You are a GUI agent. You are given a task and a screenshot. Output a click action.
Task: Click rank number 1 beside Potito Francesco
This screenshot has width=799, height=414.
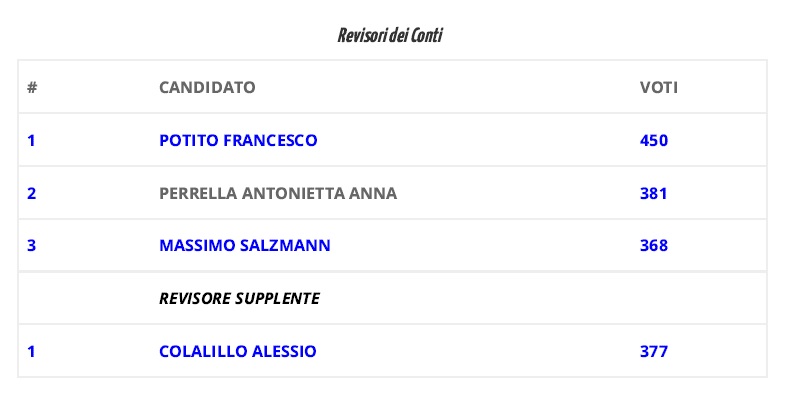coord(31,140)
